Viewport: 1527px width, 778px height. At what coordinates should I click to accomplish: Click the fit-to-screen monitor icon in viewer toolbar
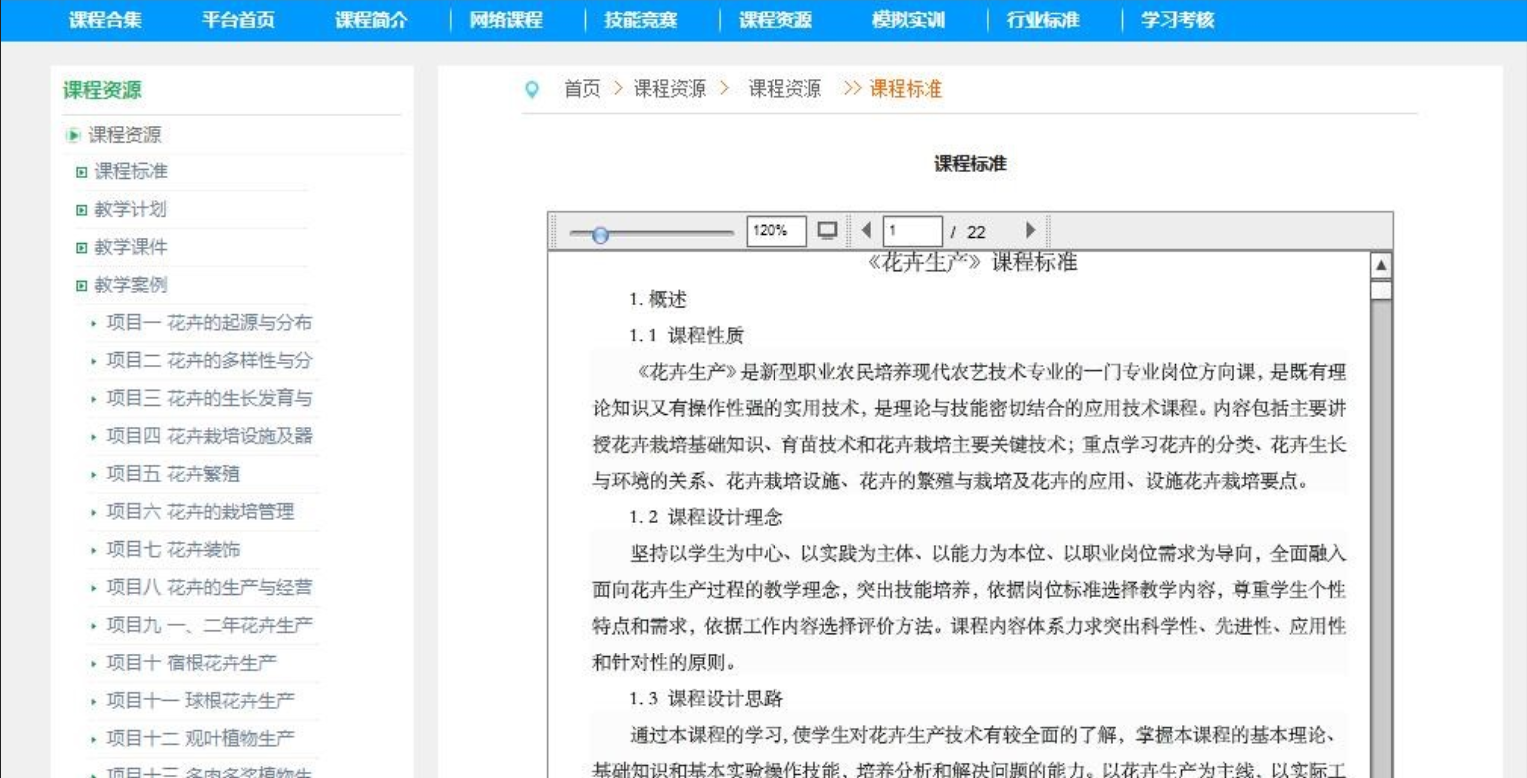827,231
